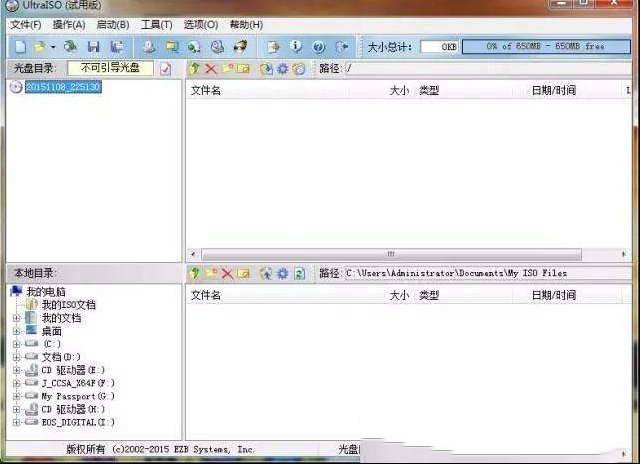
Task: Expand the EOS_DIGITAL(I:) drive node
Action: (16, 422)
